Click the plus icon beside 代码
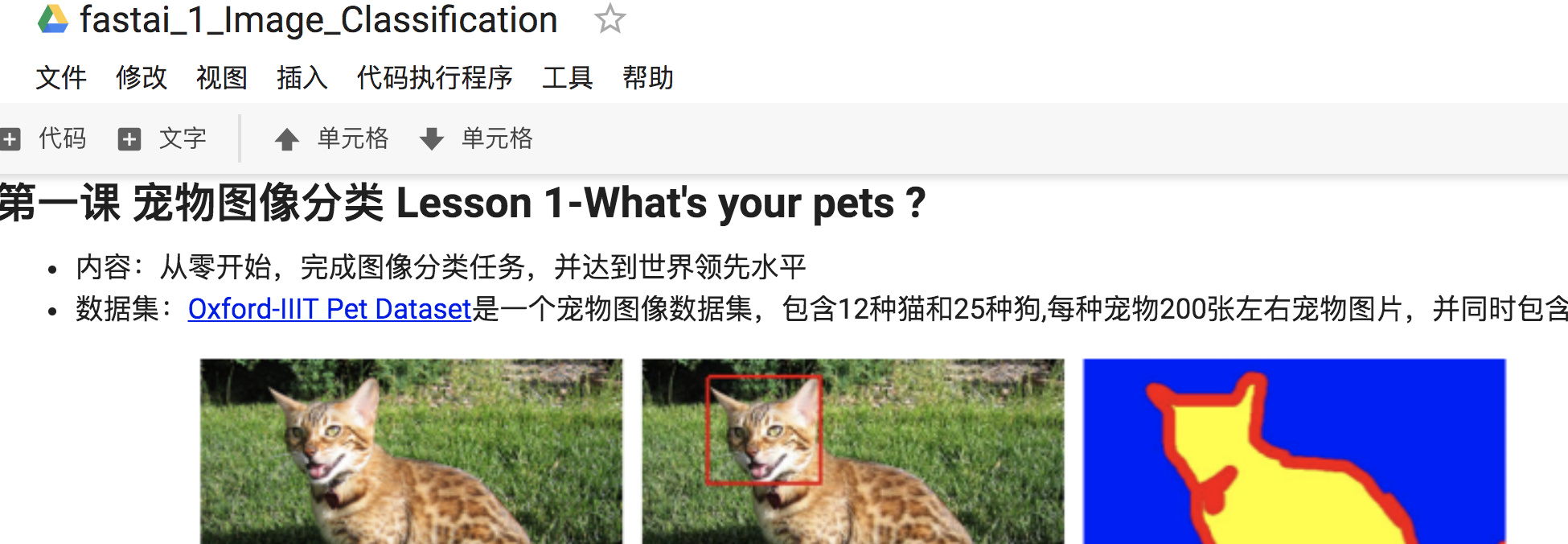This screenshot has width=1568, height=544. (10, 139)
